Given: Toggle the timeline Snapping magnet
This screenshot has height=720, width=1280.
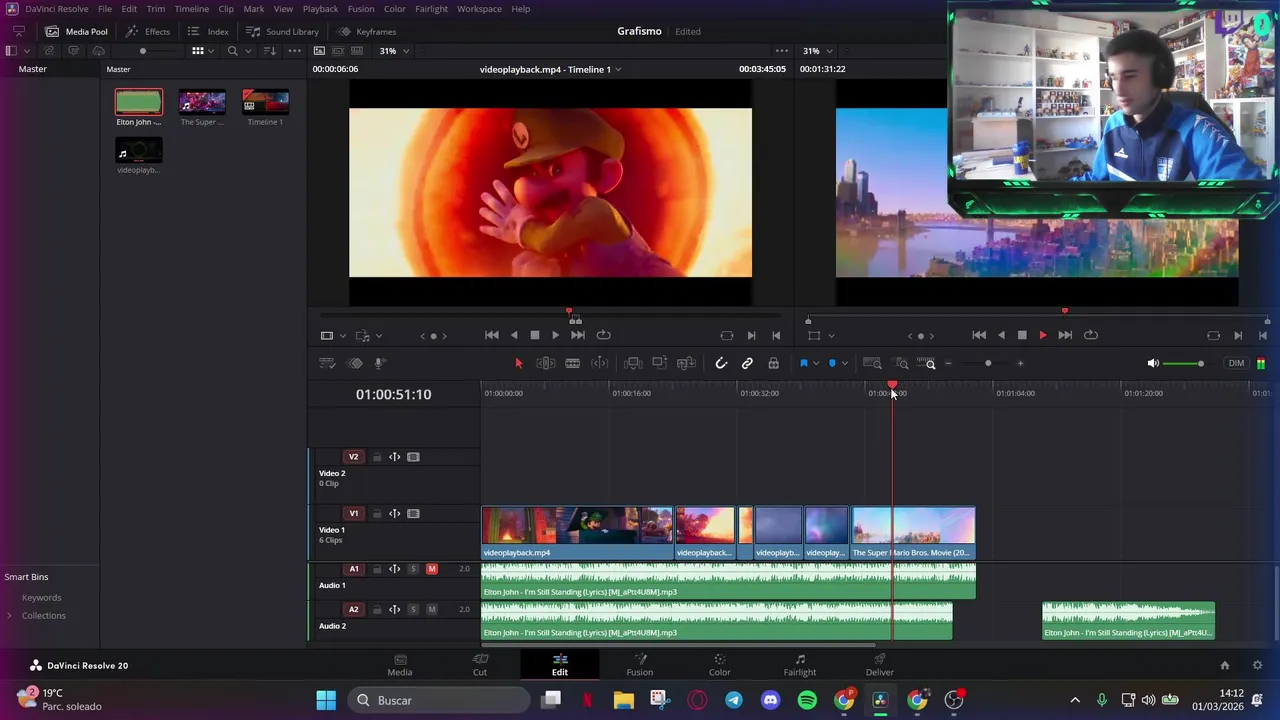Looking at the screenshot, I should coord(721,363).
